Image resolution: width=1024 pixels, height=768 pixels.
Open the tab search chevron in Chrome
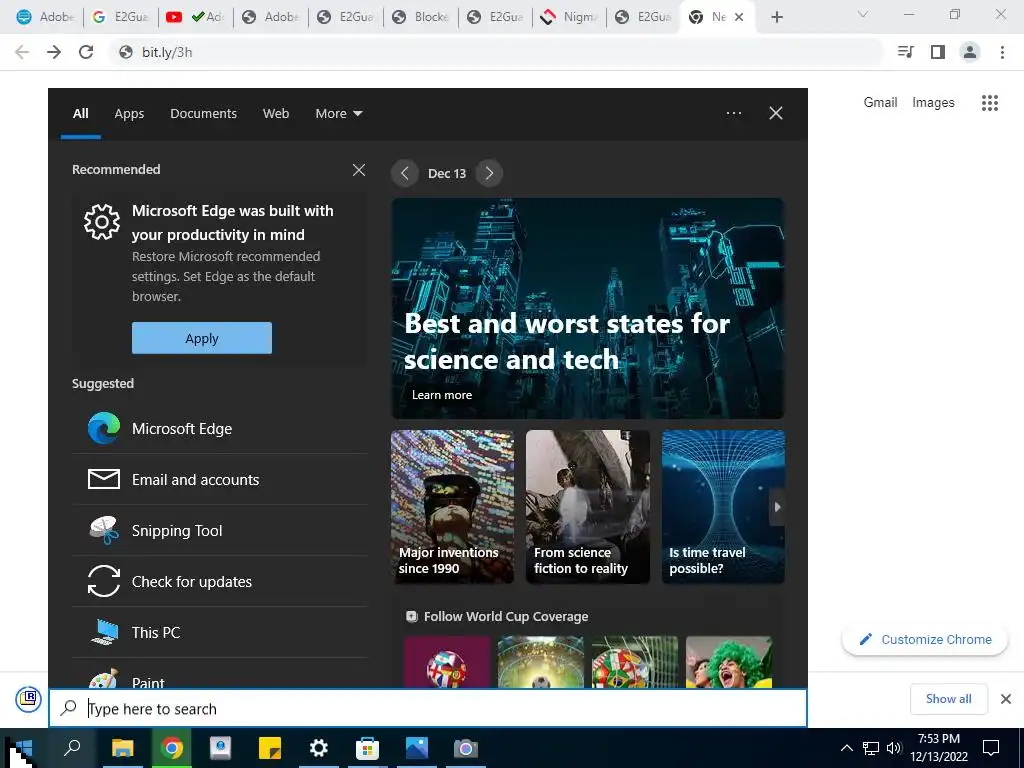(x=863, y=14)
